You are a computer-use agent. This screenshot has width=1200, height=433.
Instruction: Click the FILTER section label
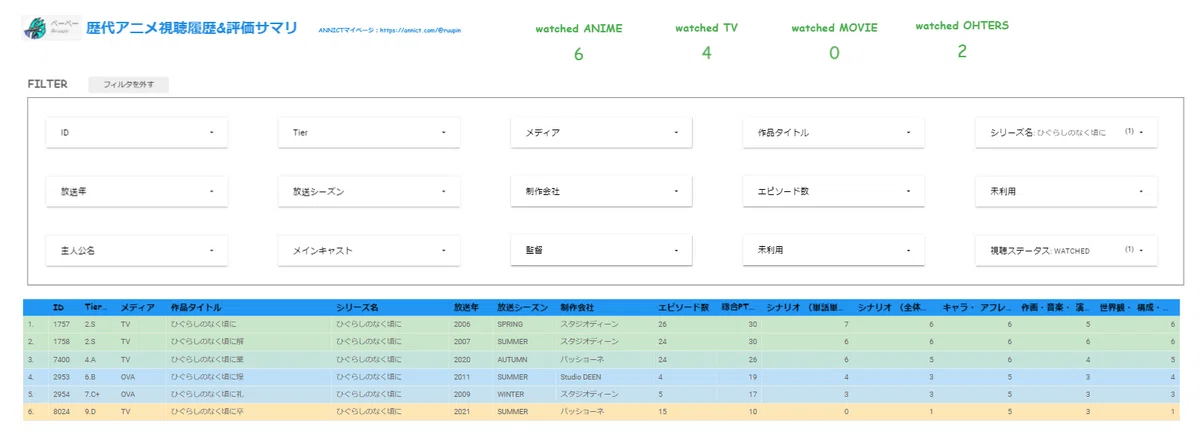(x=47, y=84)
